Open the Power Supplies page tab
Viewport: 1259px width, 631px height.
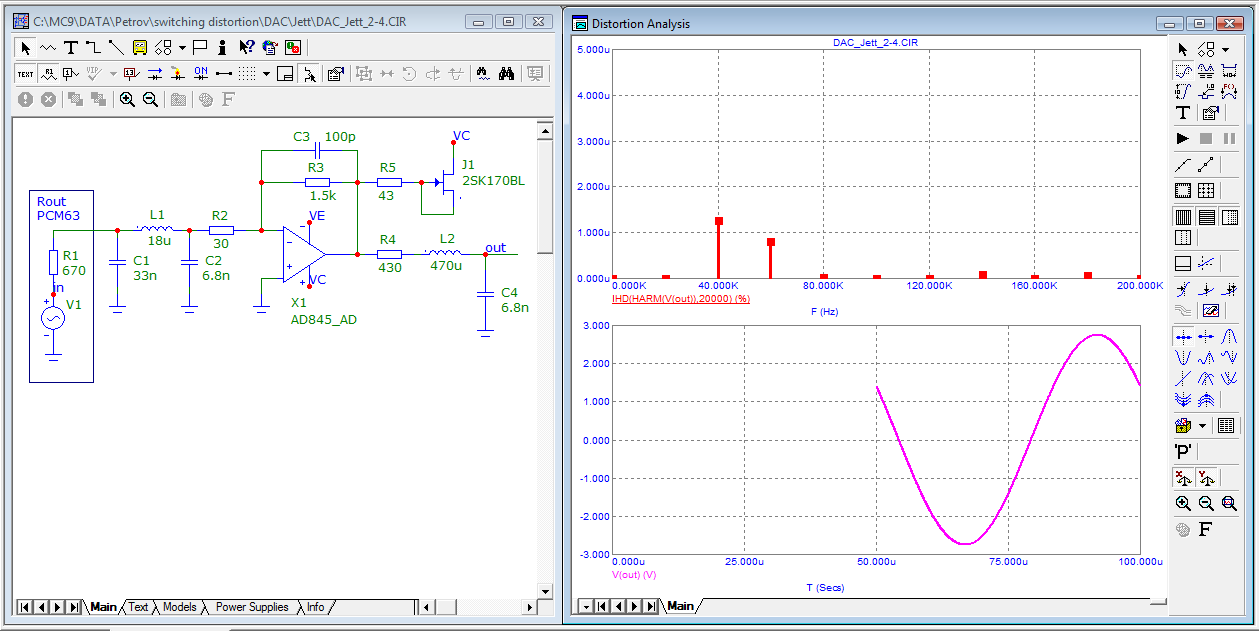252,607
